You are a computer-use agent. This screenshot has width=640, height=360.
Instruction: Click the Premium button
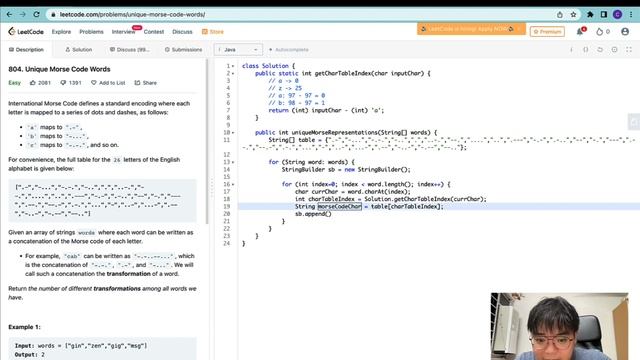click(547, 31)
